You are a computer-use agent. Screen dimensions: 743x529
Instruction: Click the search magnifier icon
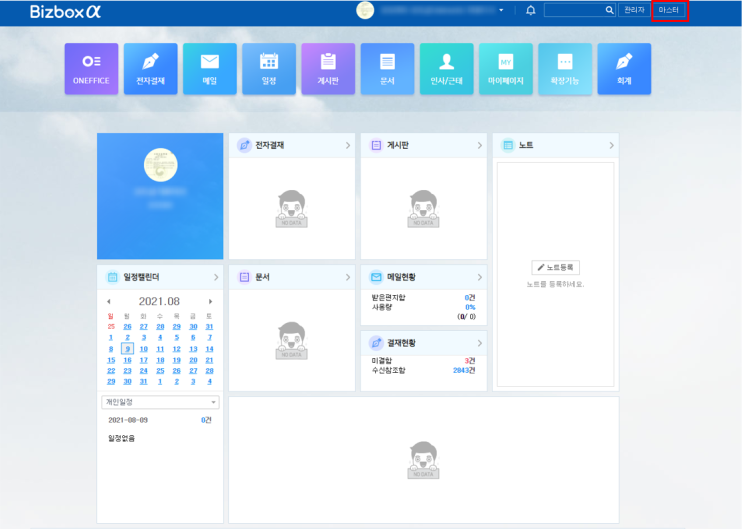point(609,10)
